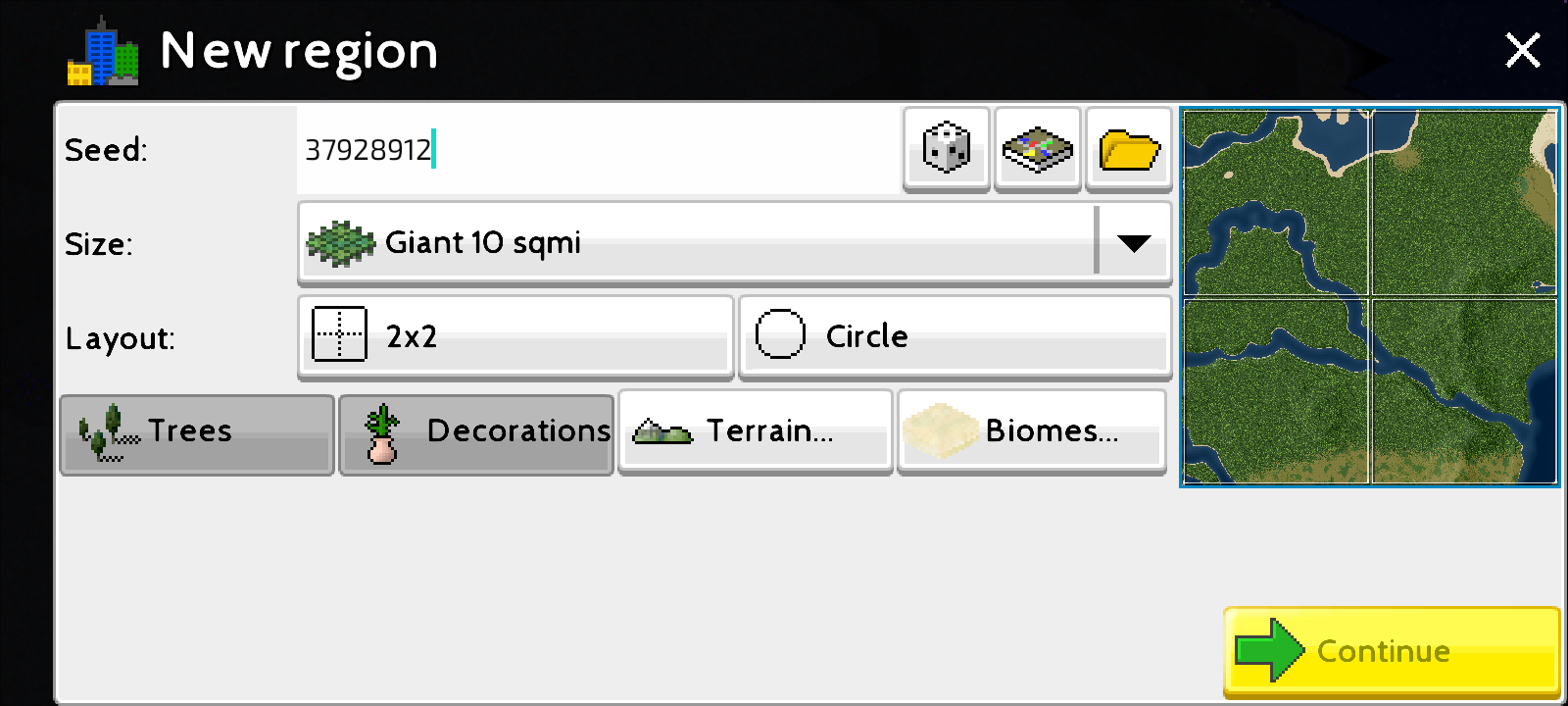The height and width of the screenshot is (706, 1568).
Task: Select the 2x2 layout option
Action: (x=515, y=337)
